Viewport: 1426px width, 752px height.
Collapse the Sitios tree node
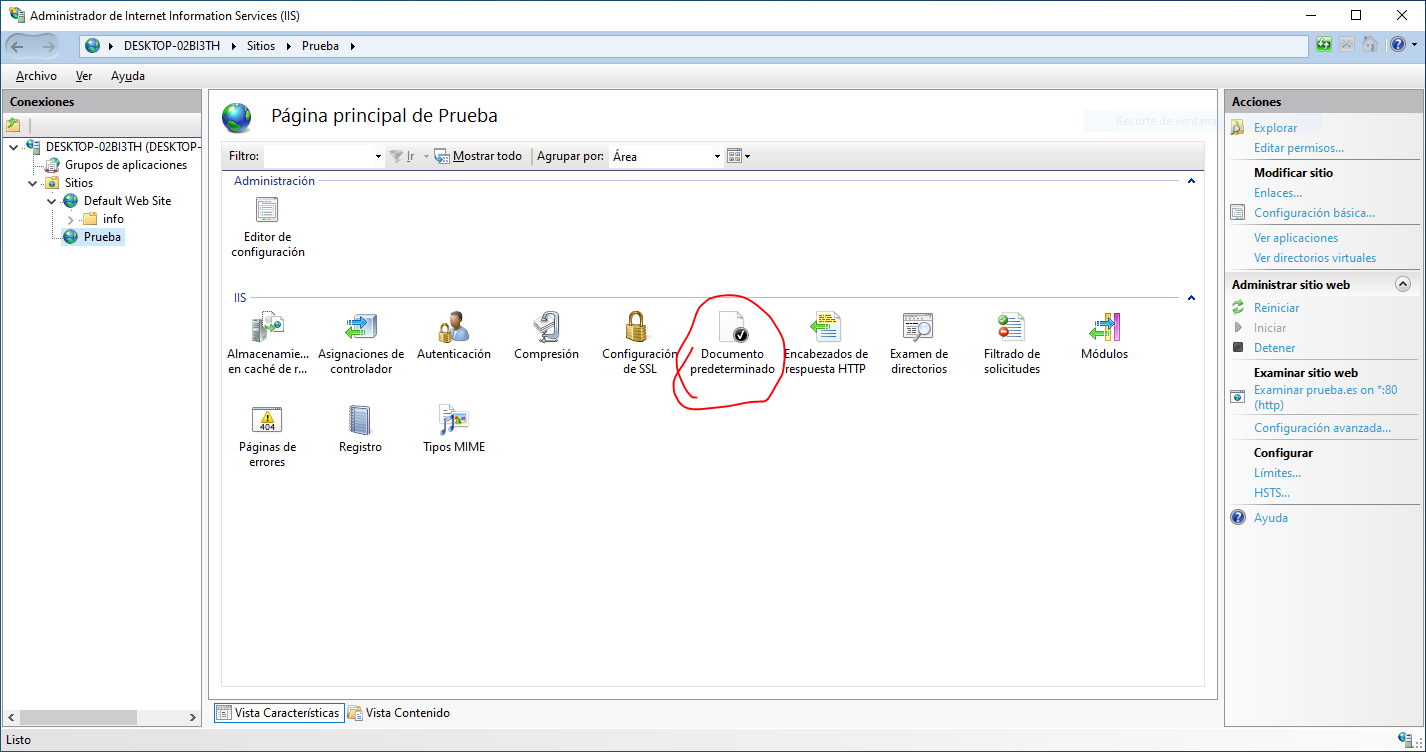point(32,183)
